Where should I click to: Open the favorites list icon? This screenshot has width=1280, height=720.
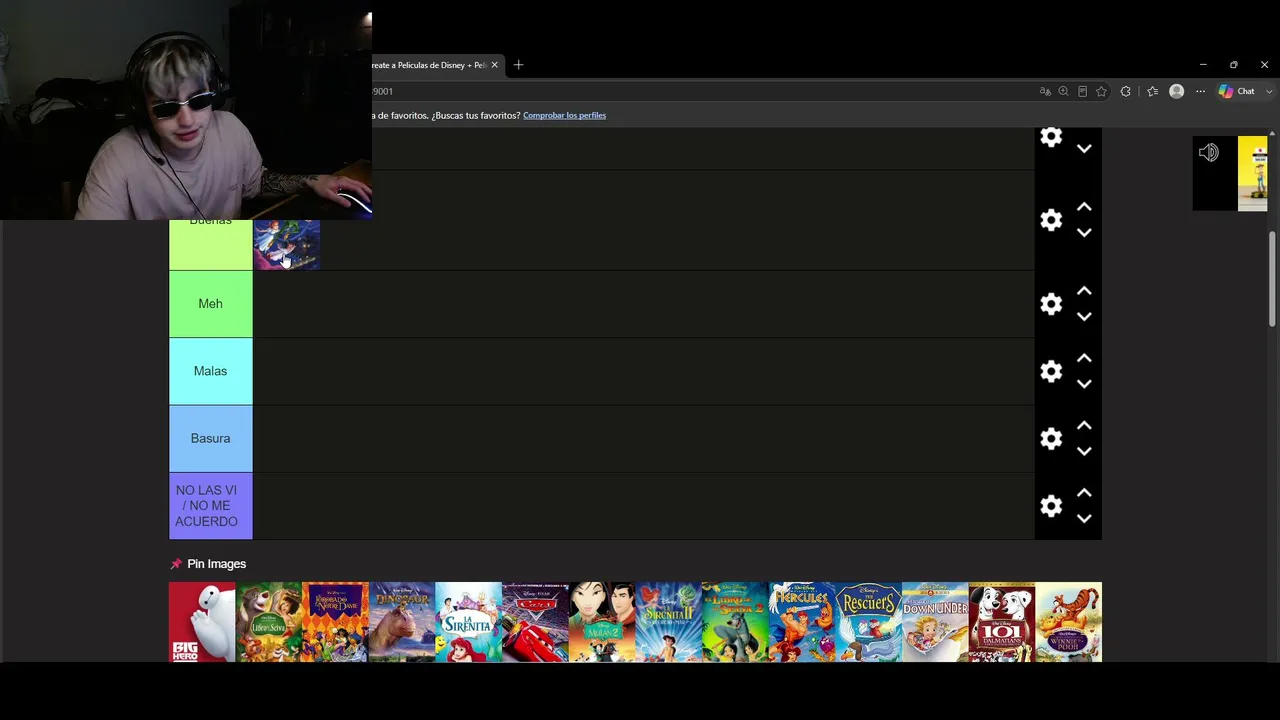pyautogui.click(x=1152, y=91)
